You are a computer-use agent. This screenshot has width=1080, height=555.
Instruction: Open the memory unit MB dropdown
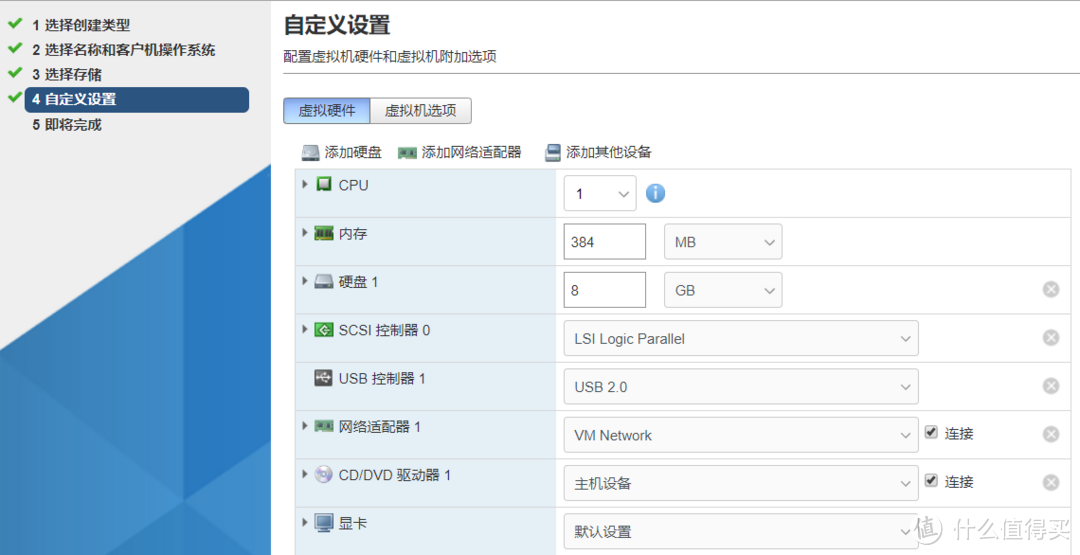coord(723,242)
